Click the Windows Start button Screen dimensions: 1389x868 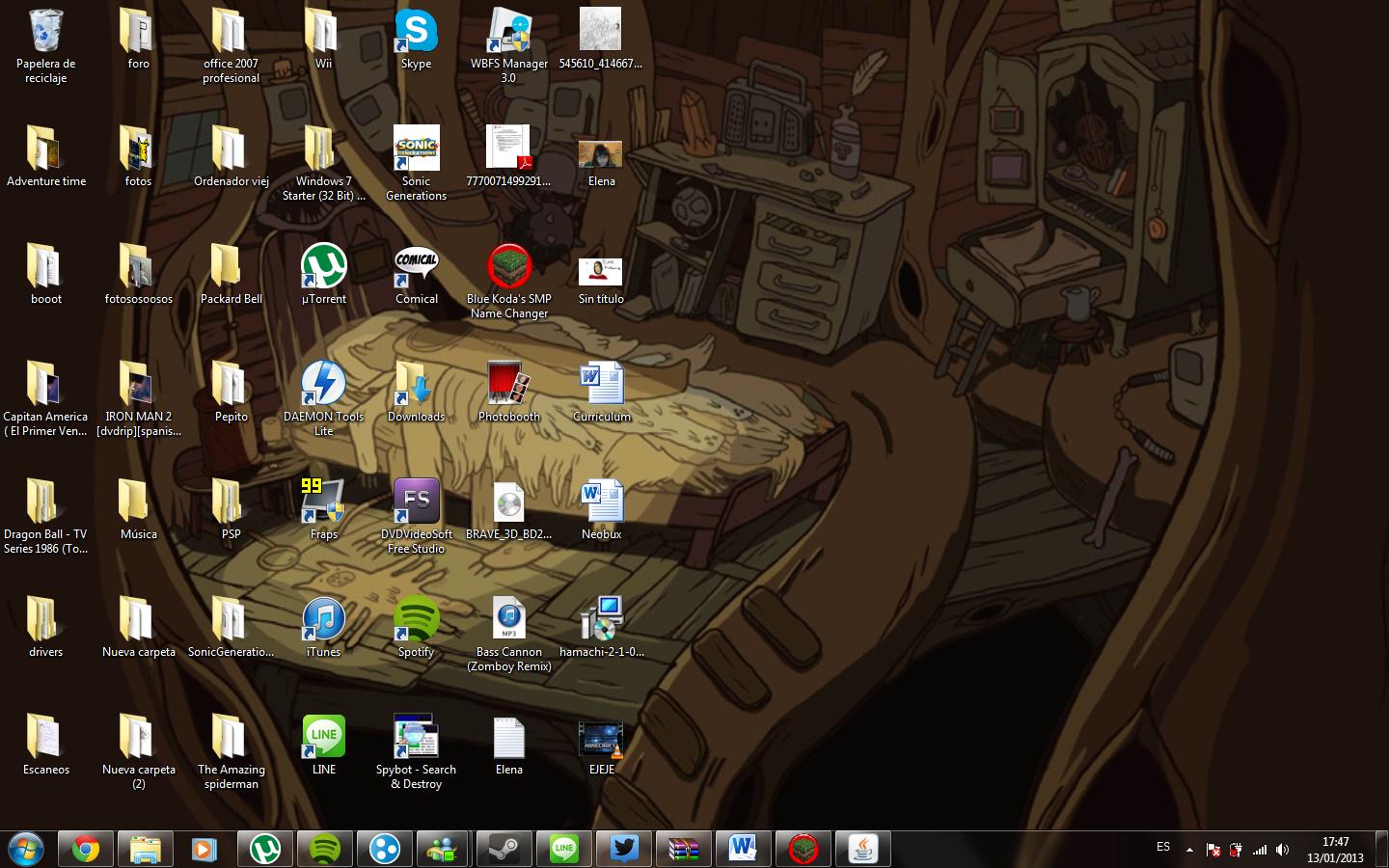coord(25,850)
